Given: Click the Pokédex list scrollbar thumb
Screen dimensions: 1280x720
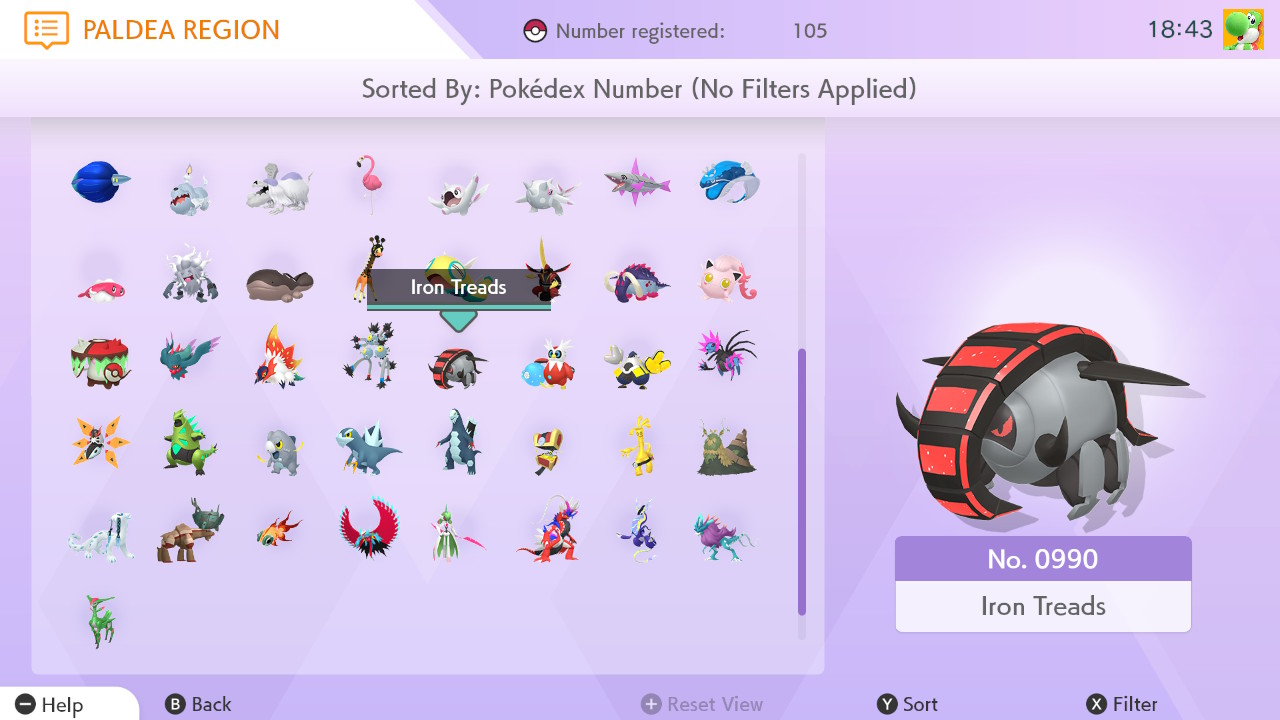Looking at the screenshot, I should pyautogui.click(x=801, y=482).
